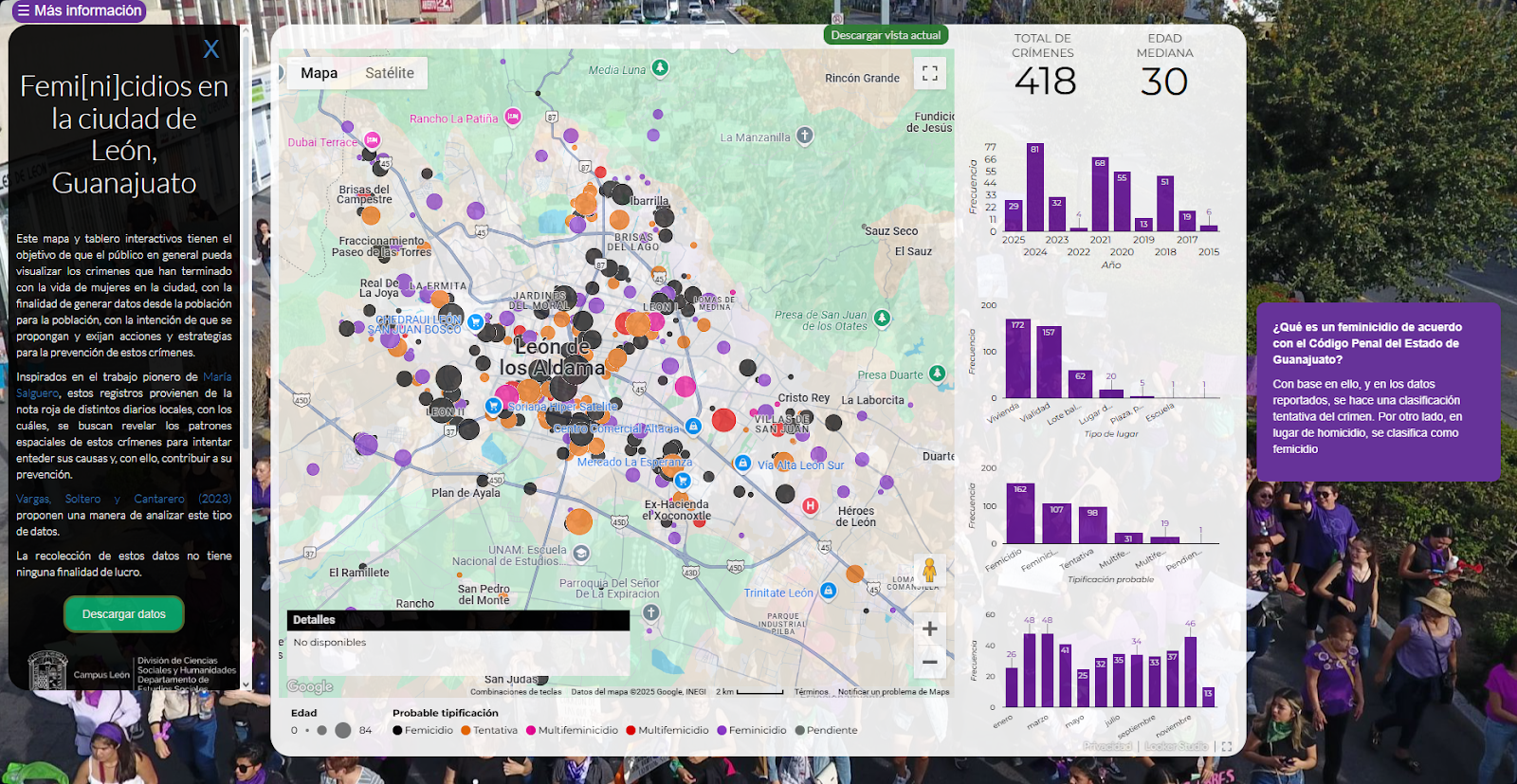Click the median age value 30
The height and width of the screenshot is (784, 1517).
[1164, 82]
